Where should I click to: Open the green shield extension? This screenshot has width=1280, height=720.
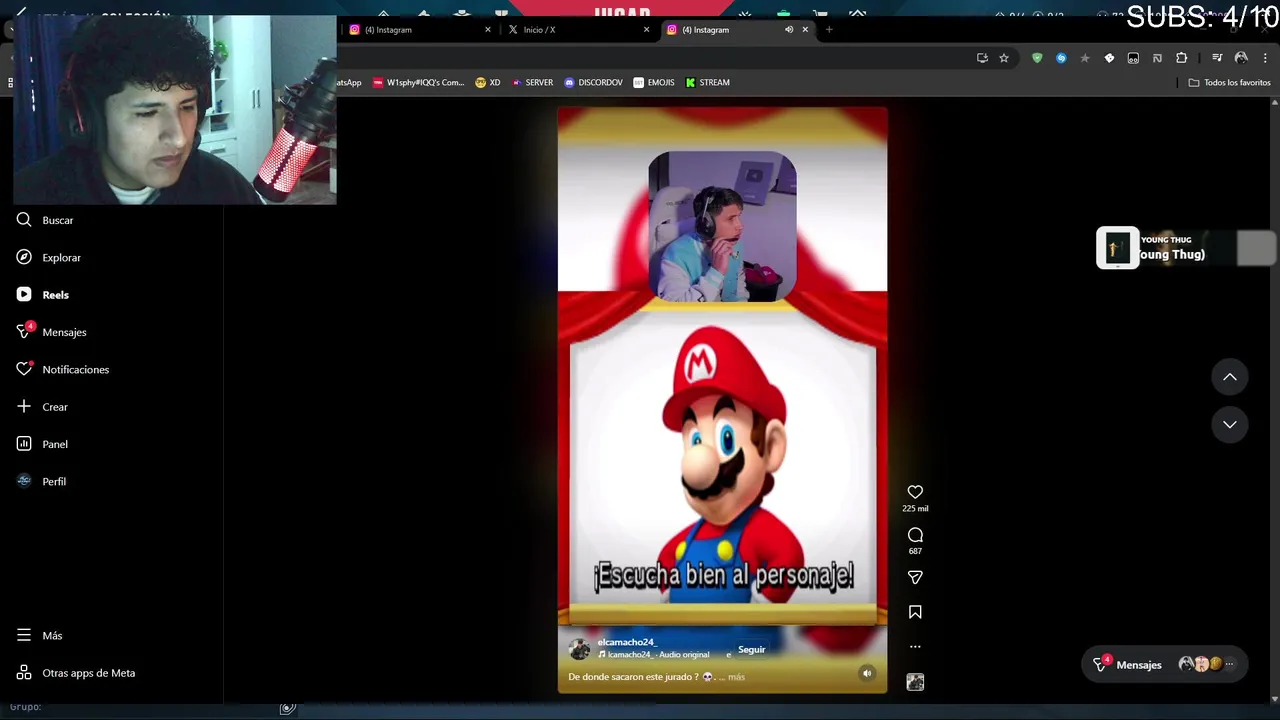(1037, 58)
